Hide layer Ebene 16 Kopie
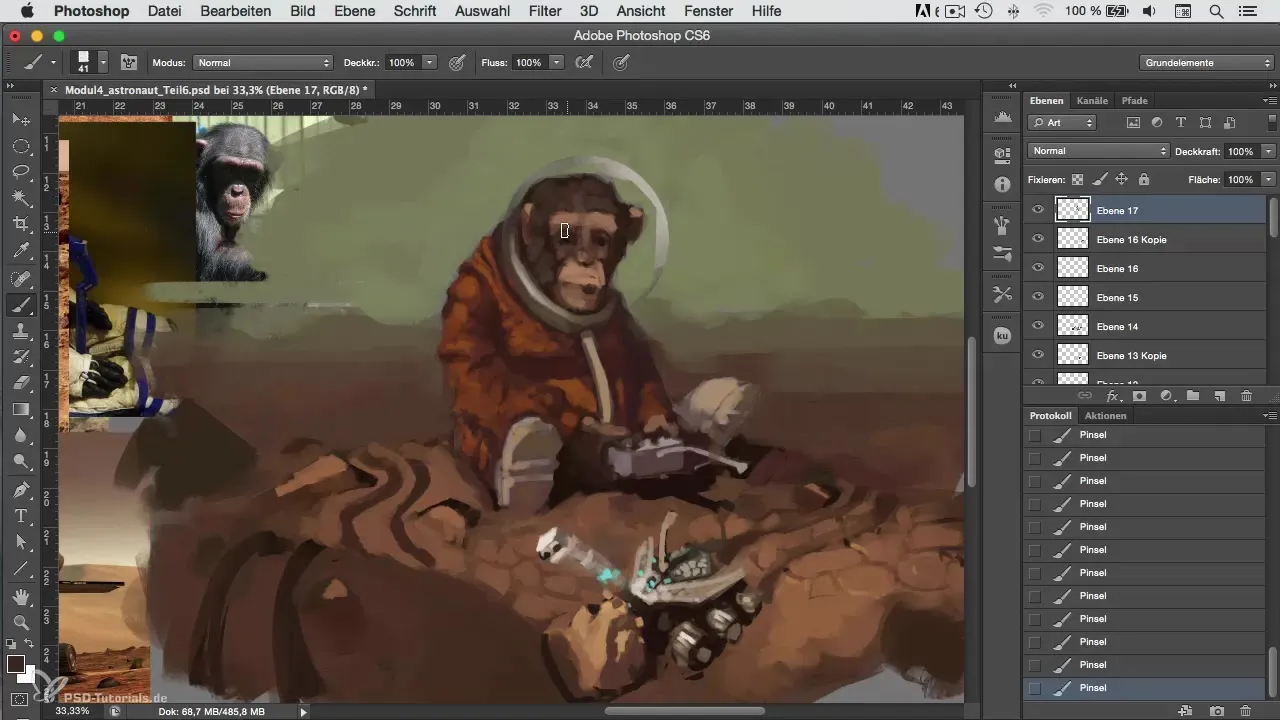 [x=1038, y=239]
